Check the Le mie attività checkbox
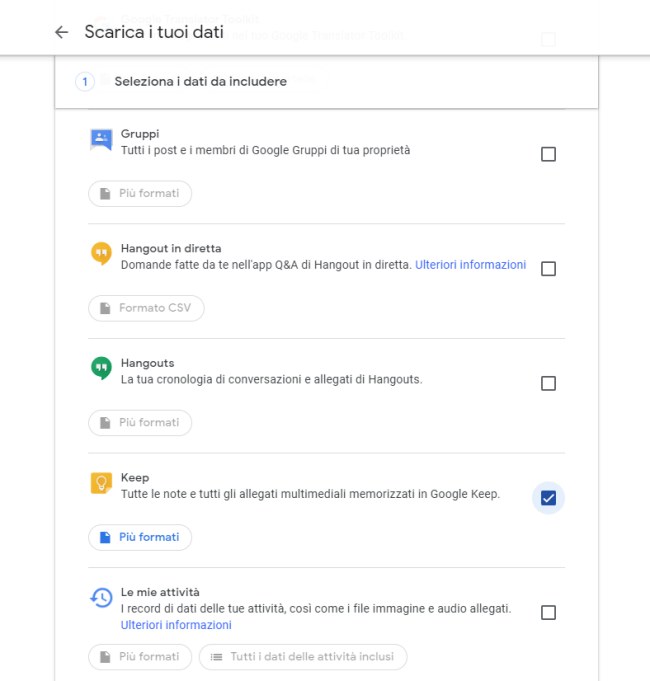The width and height of the screenshot is (650, 681). click(x=548, y=612)
